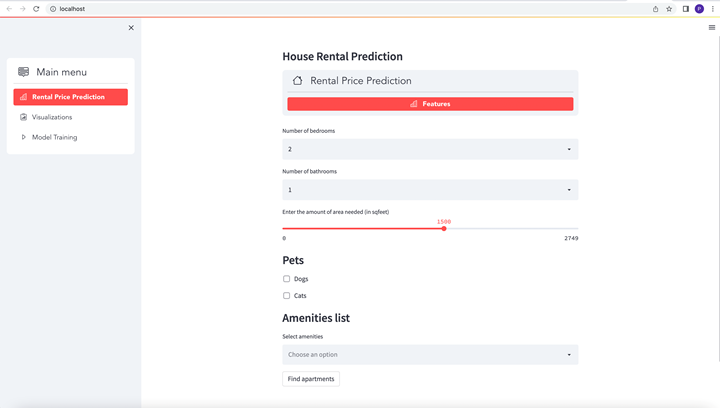Go to Visualizations in the main menu
The height and width of the screenshot is (408, 720).
click(52, 117)
